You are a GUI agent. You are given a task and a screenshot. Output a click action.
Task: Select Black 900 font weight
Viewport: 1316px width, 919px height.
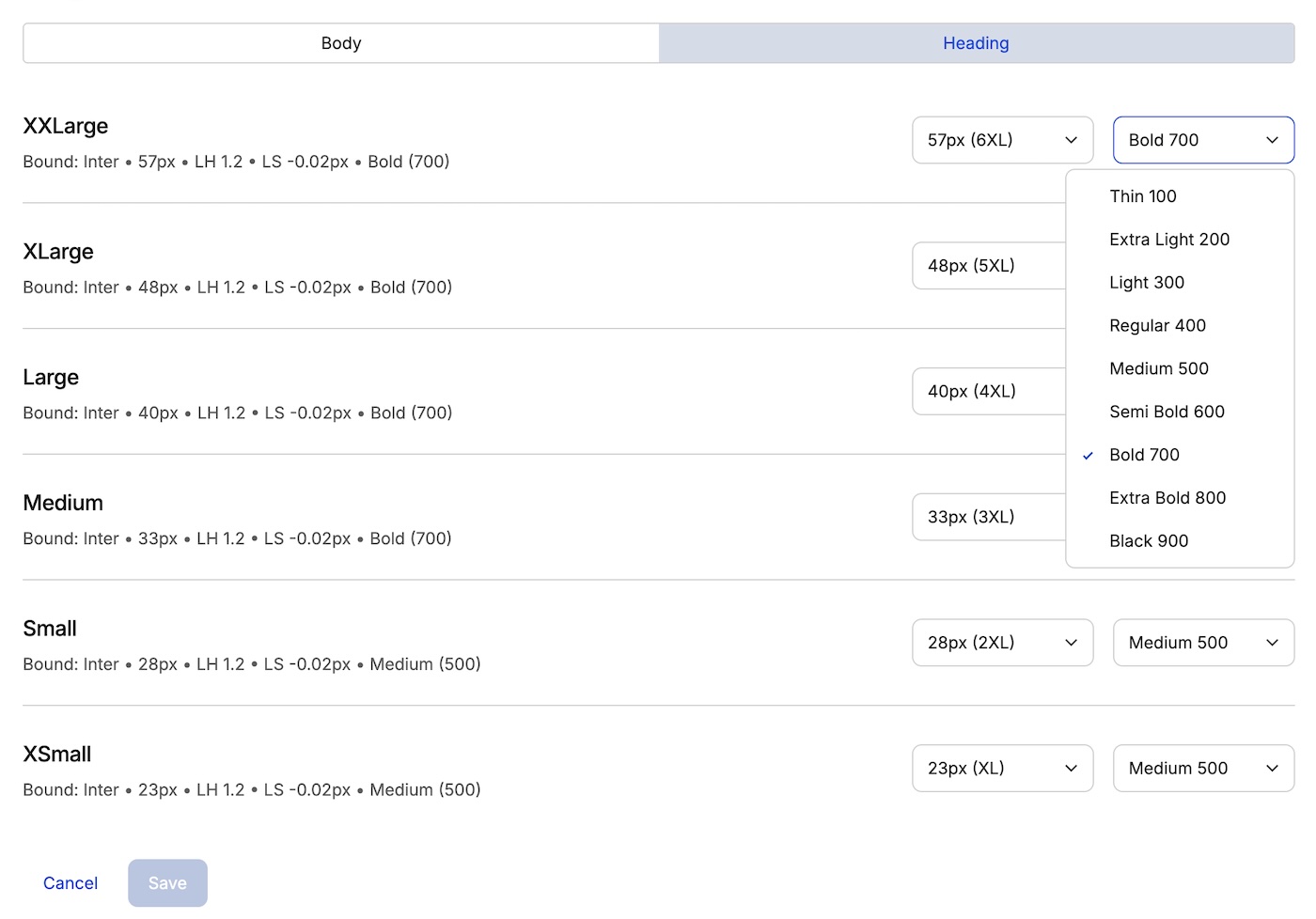pyautogui.click(x=1180, y=541)
